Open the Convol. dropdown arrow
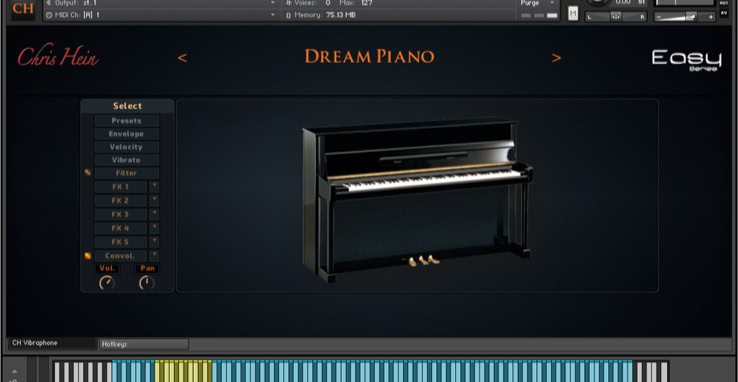Viewport: 738px width, 382px height. [154, 256]
